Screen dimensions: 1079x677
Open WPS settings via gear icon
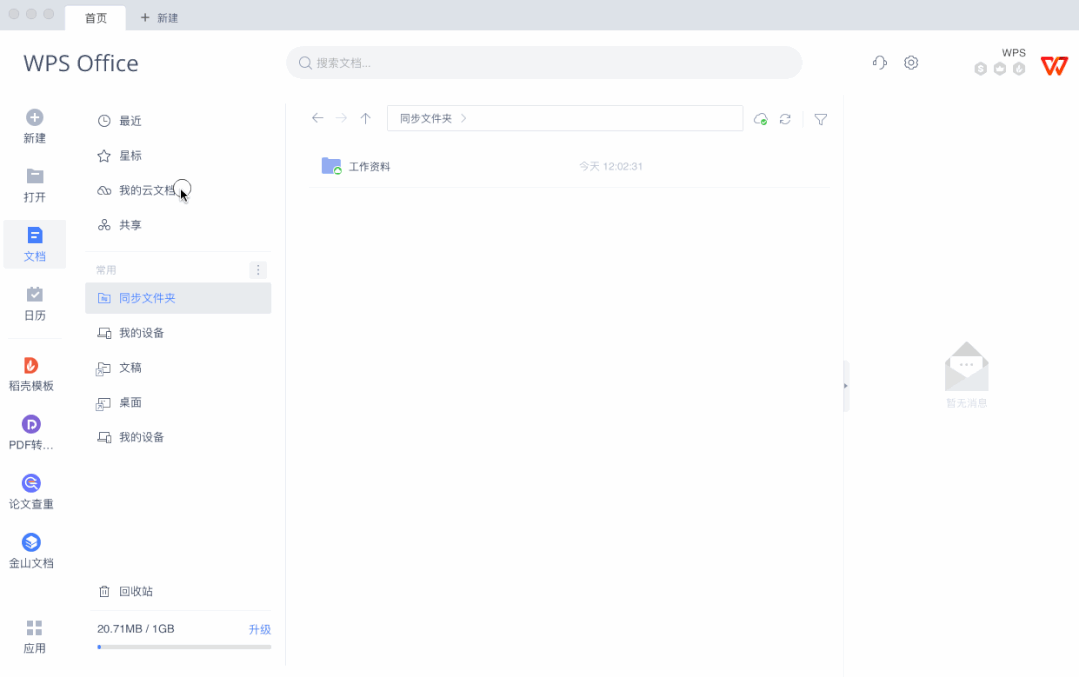pos(911,62)
